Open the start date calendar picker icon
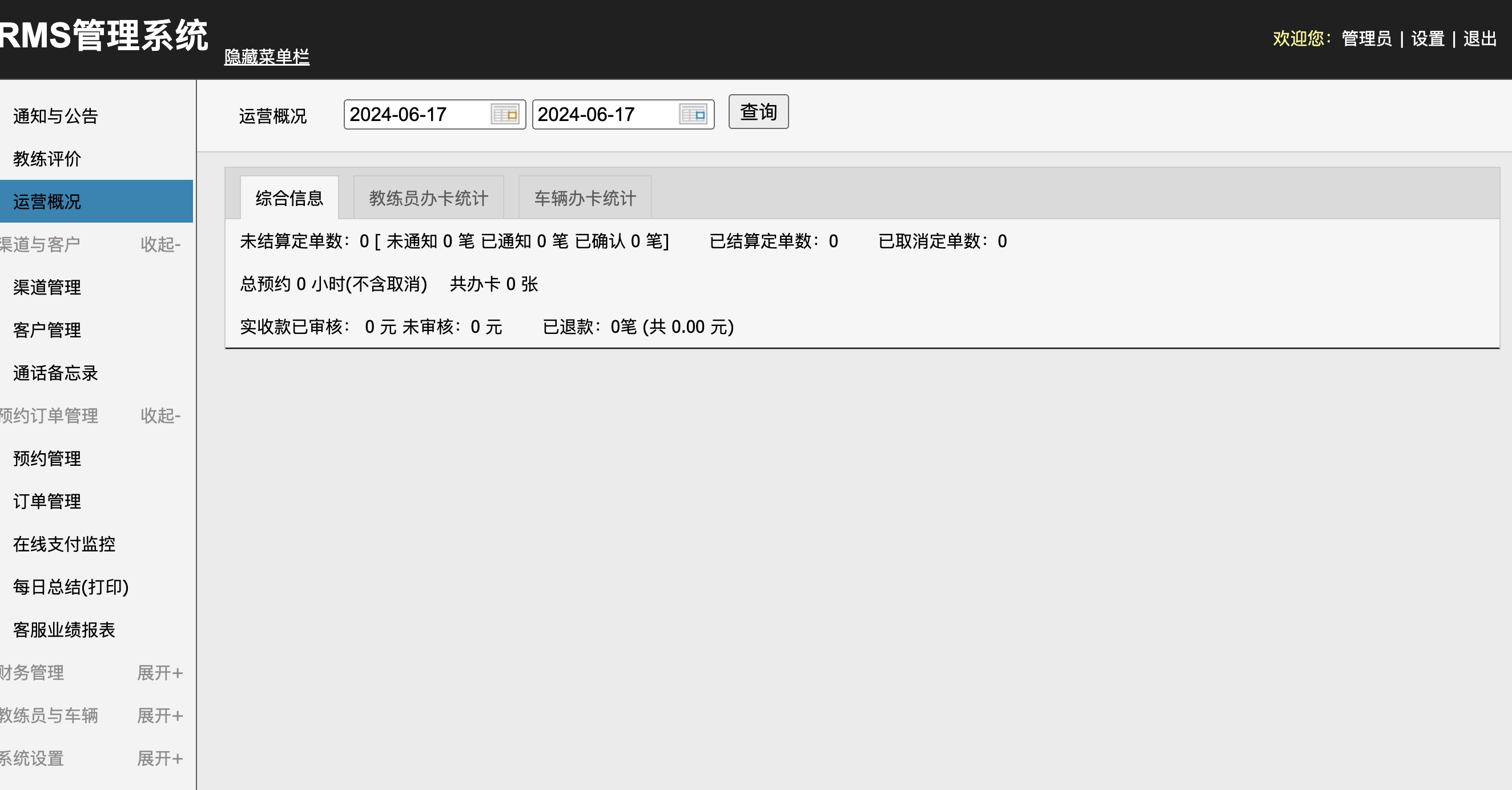This screenshot has height=790, width=1512. [x=505, y=115]
